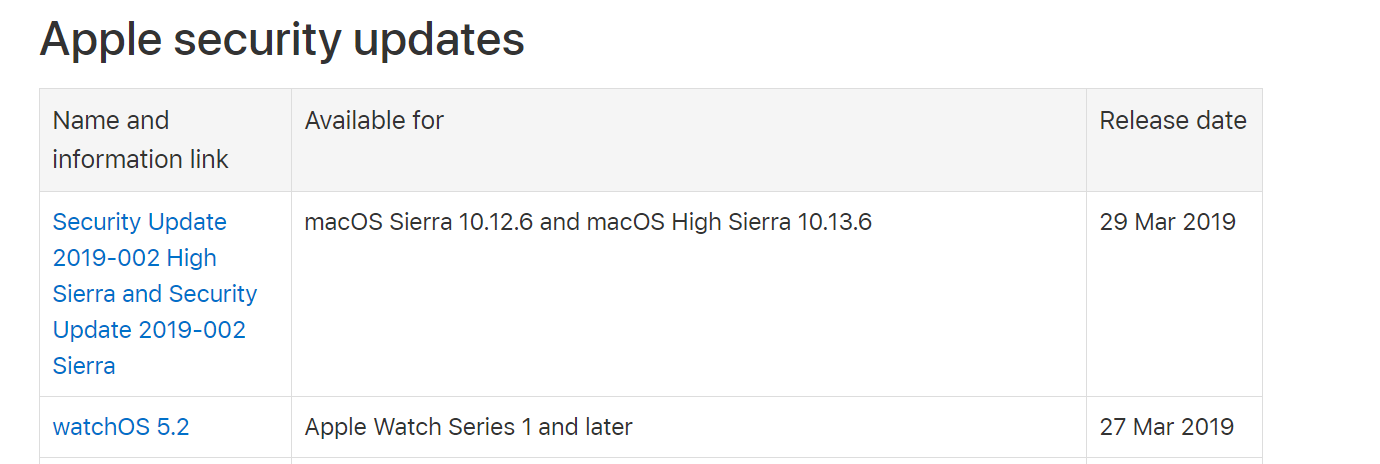The width and height of the screenshot is (1380, 464).
Task: Click the 'Apple security updates' page heading
Action: pos(281,40)
